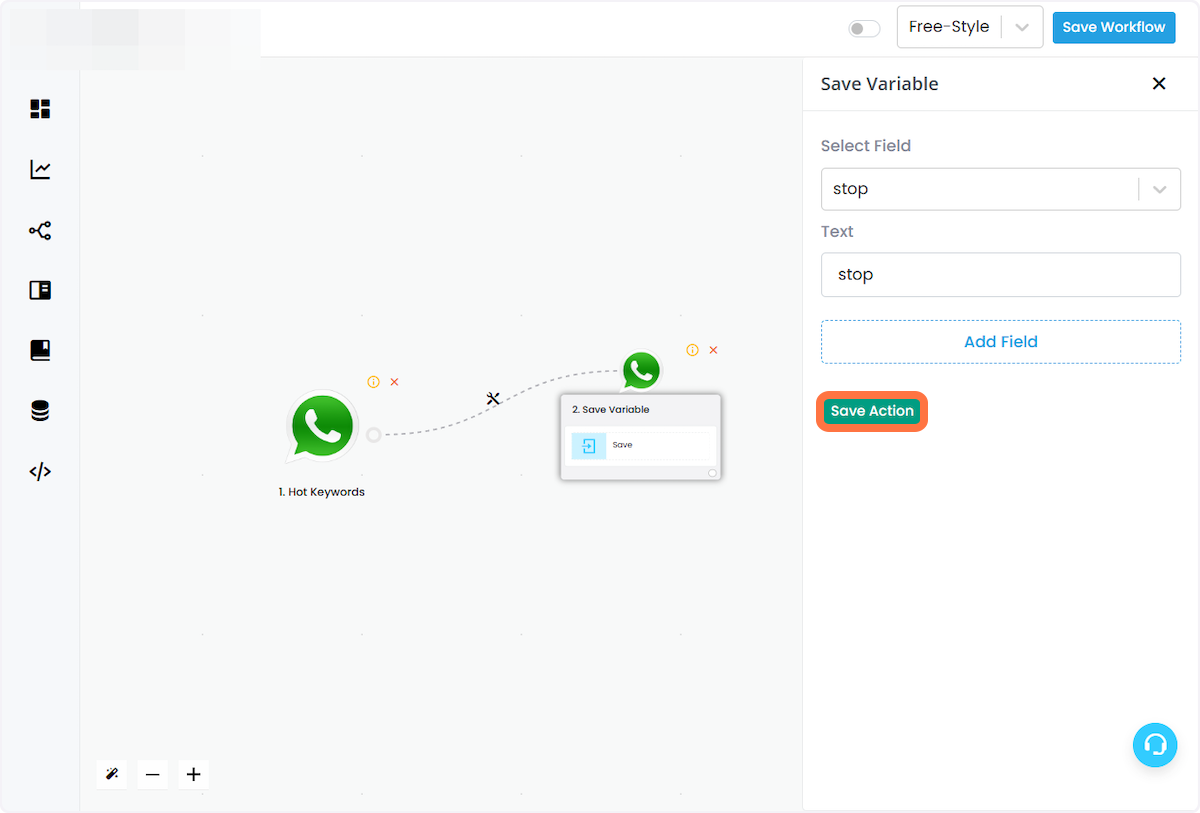Open the workflow nodes icon in sidebar

40,231
